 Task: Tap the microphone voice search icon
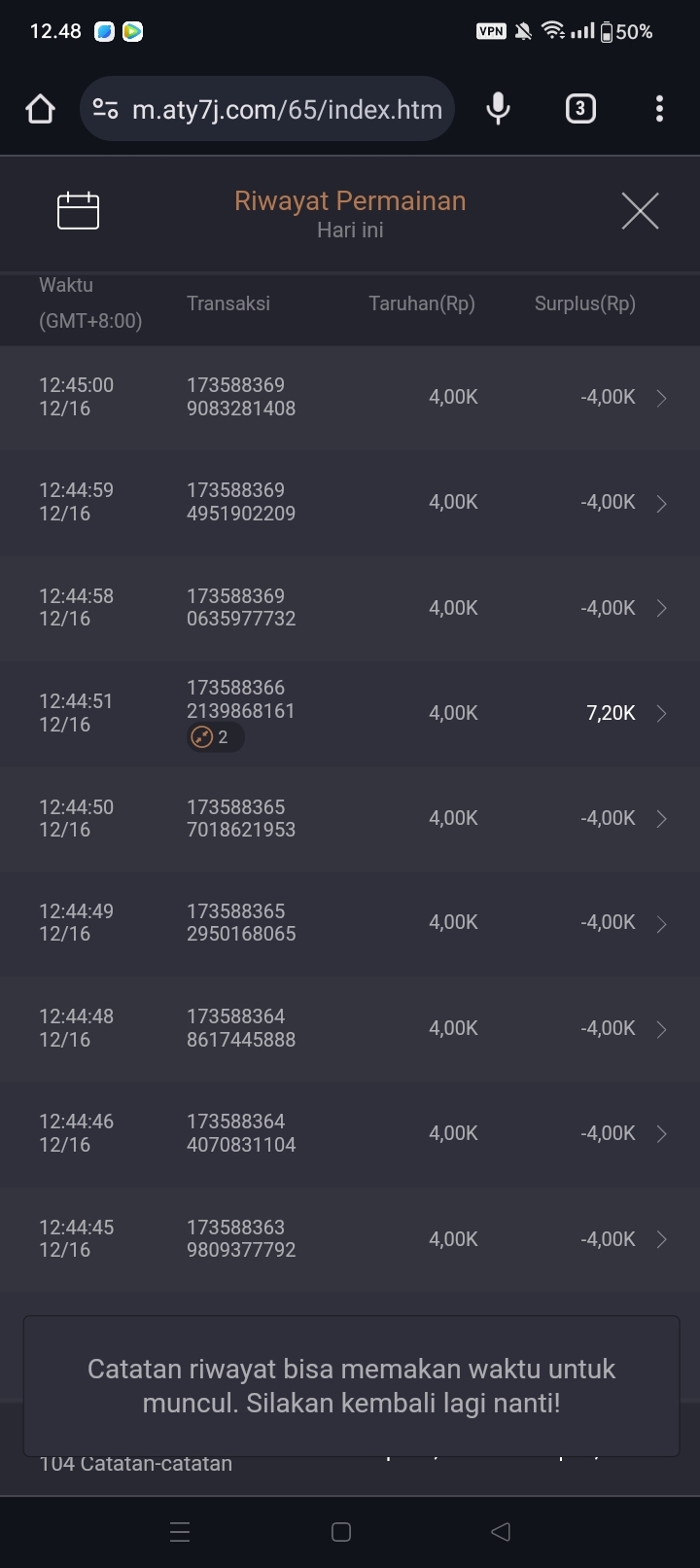tap(498, 109)
